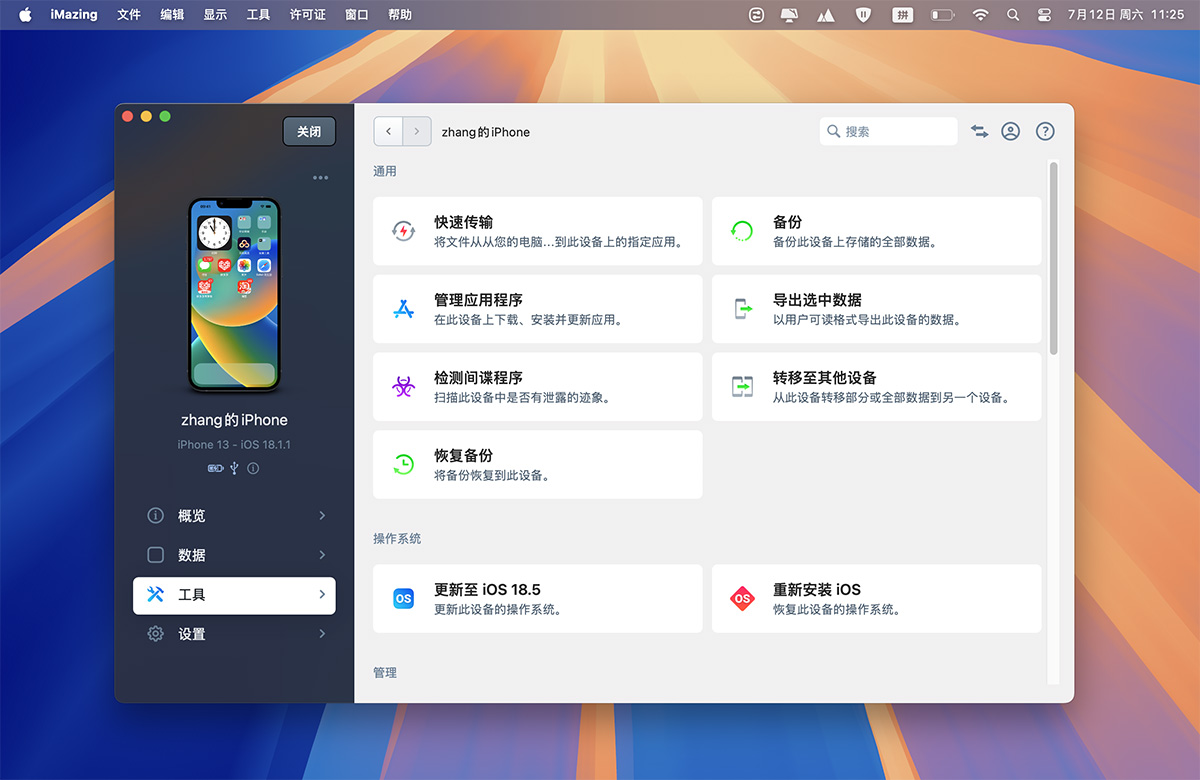Click the USB connection icon under device name
Viewport: 1200px width, 780px height.
(x=234, y=468)
